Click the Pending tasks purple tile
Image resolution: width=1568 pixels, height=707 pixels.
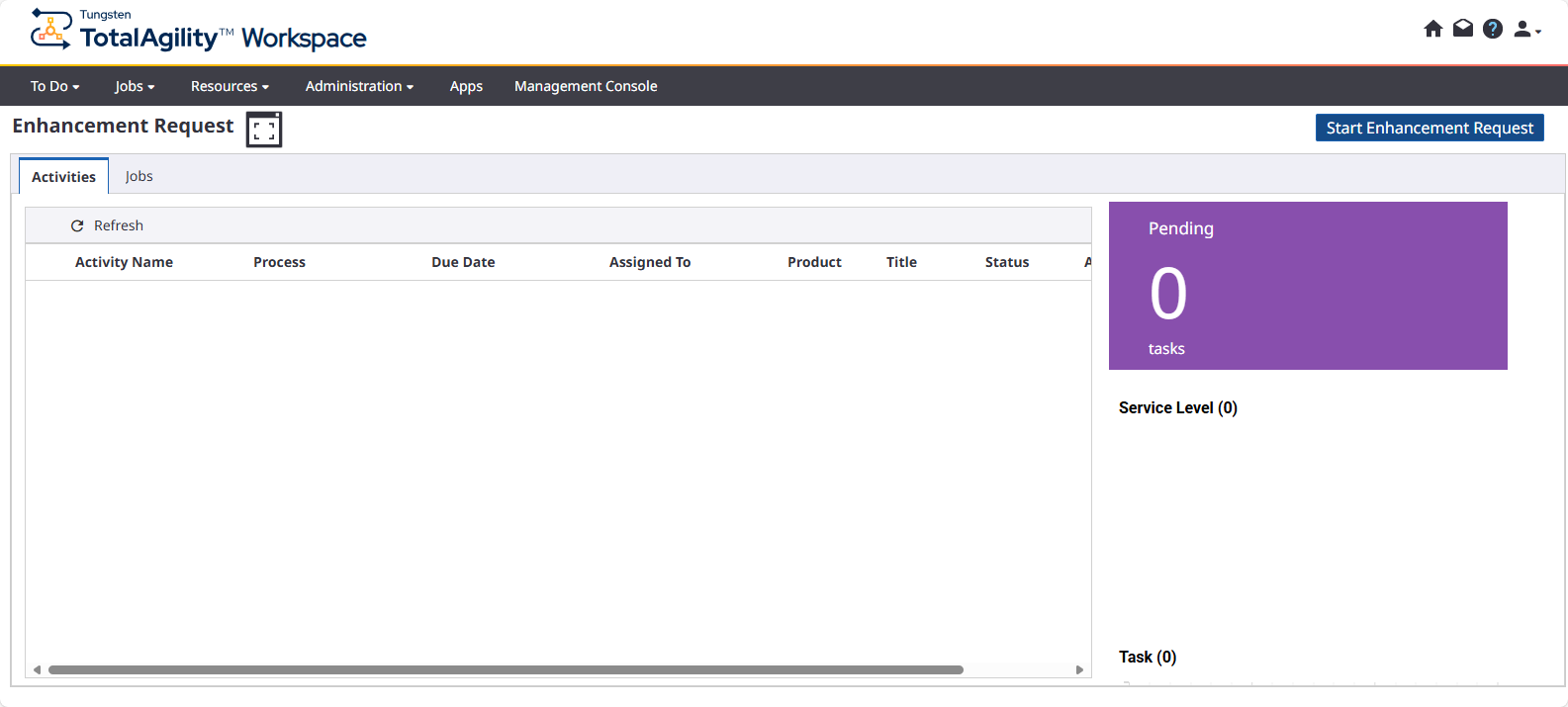(x=1308, y=286)
